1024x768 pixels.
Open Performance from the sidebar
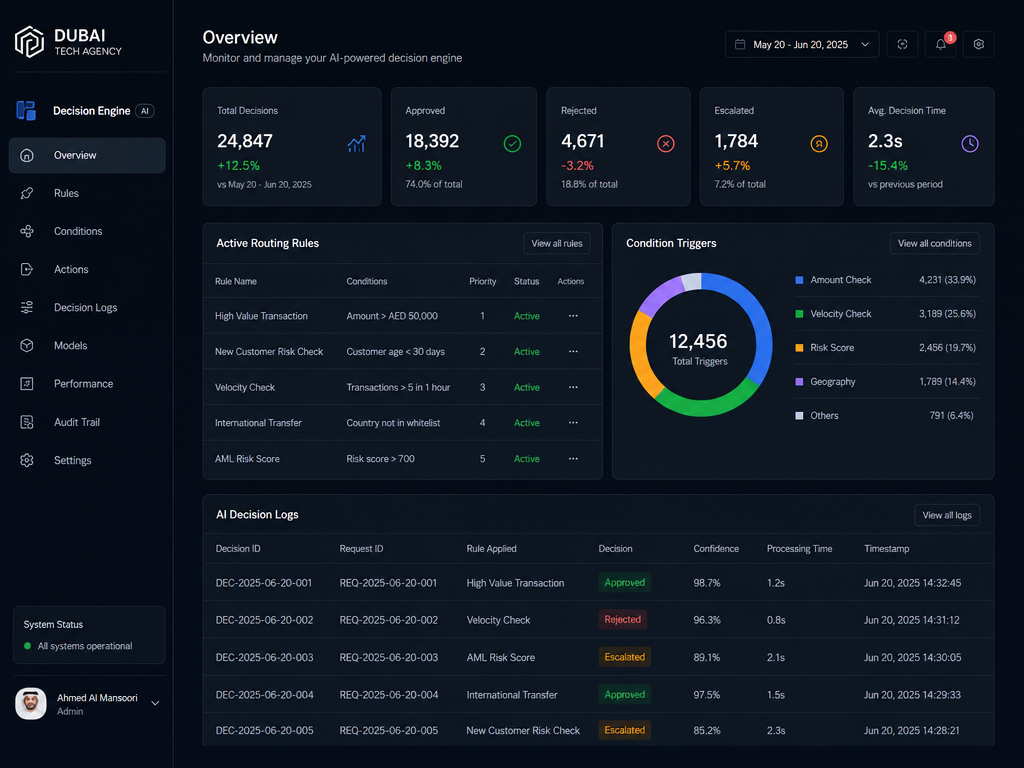click(x=87, y=383)
